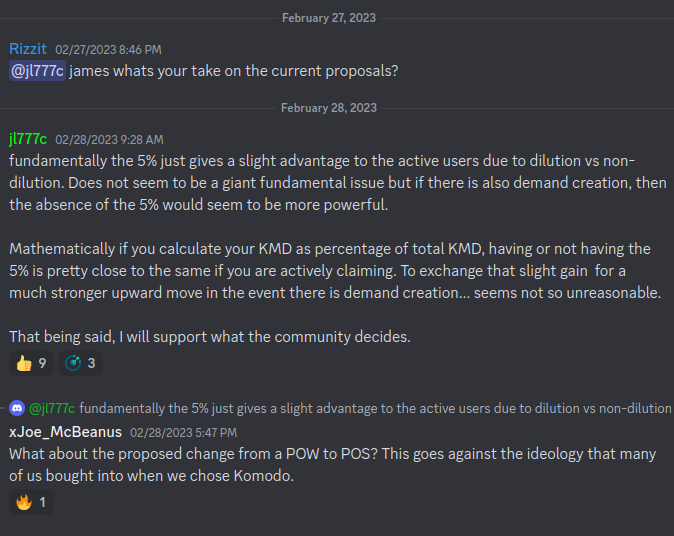
Task: Click the paragraph starting with 'Mathematically if you calculate'
Action: [x=335, y=271]
